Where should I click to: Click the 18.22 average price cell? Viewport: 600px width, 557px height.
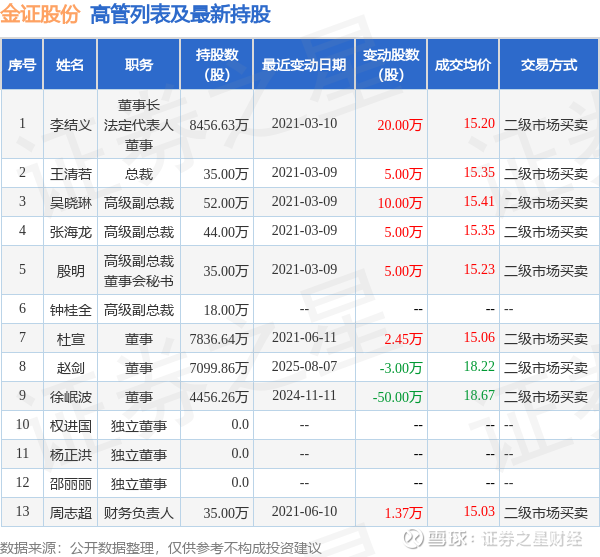(x=479, y=366)
